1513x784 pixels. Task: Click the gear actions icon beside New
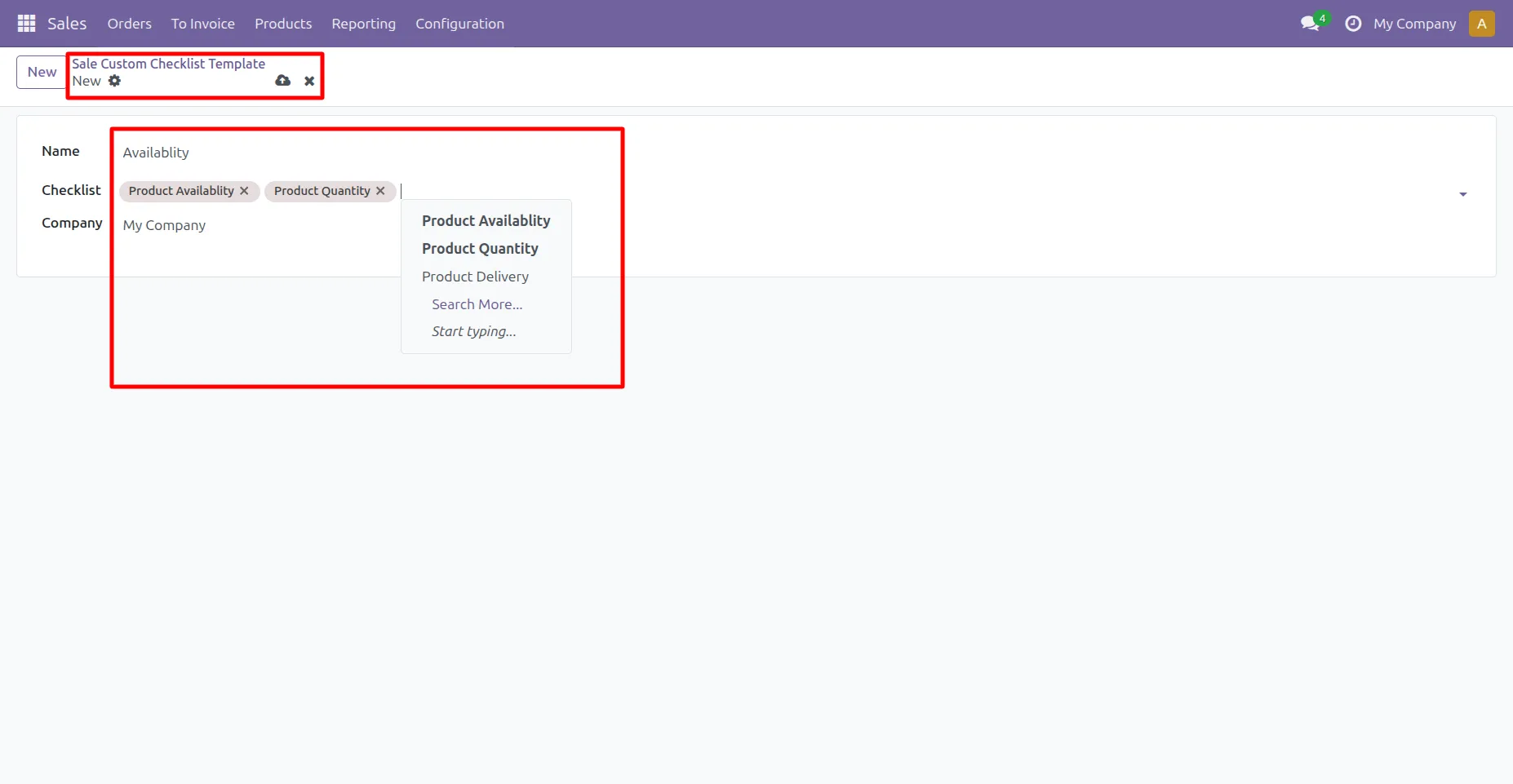(115, 81)
